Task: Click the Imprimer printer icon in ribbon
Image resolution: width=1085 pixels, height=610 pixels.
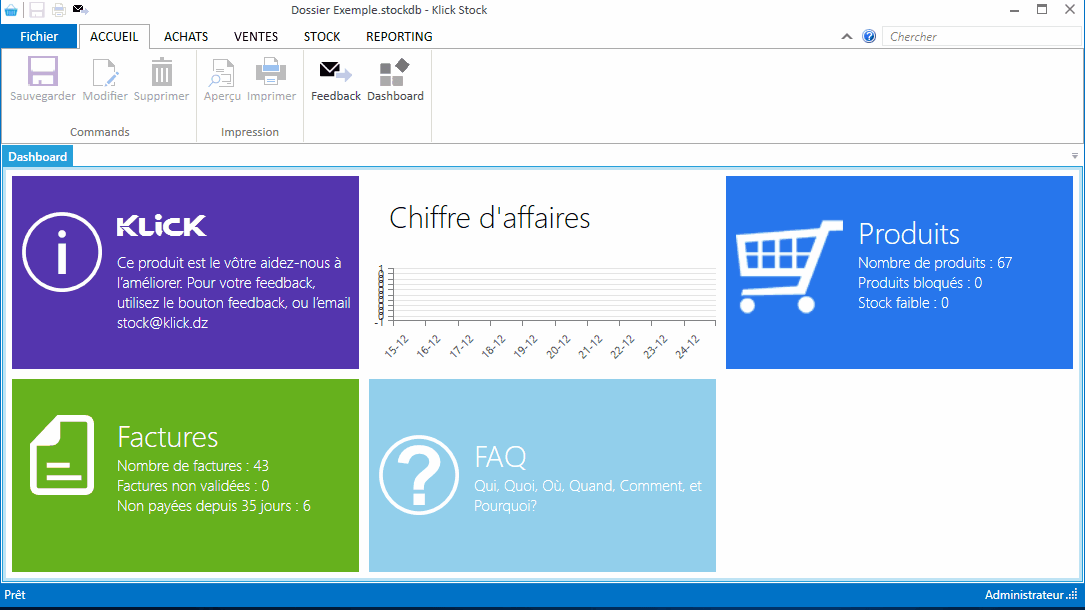Action: click(271, 73)
